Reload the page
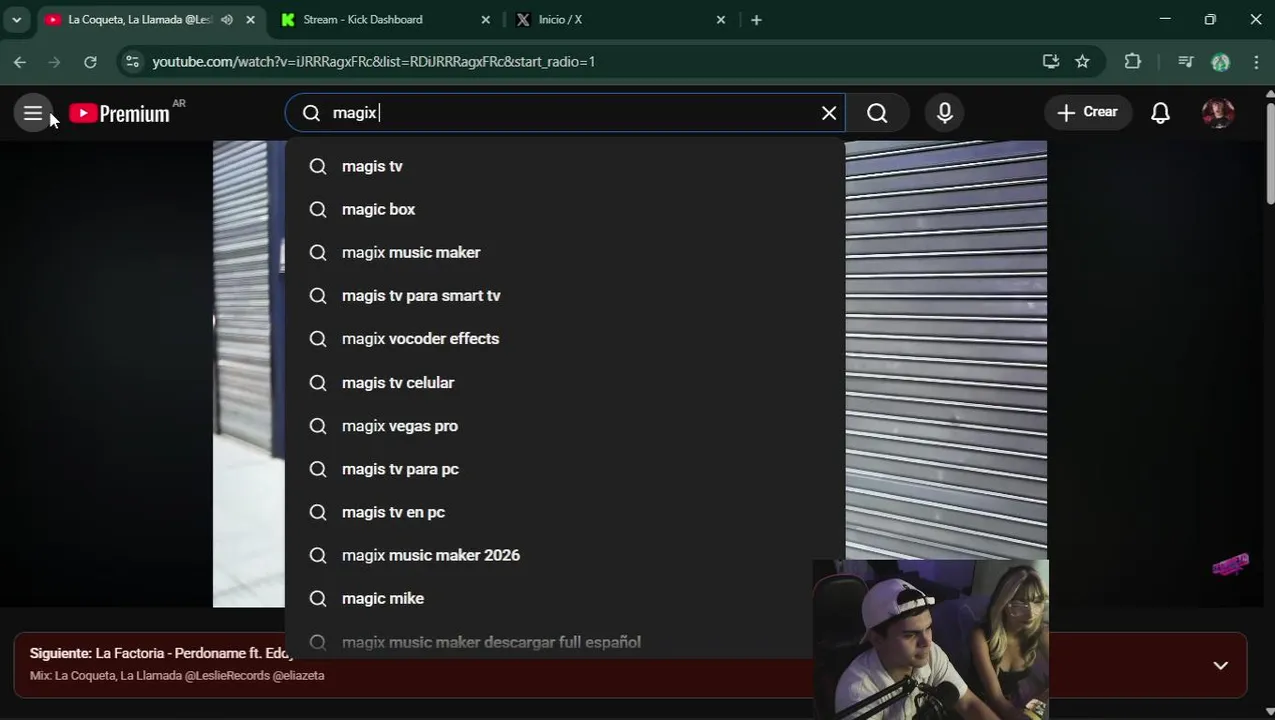 tap(90, 62)
